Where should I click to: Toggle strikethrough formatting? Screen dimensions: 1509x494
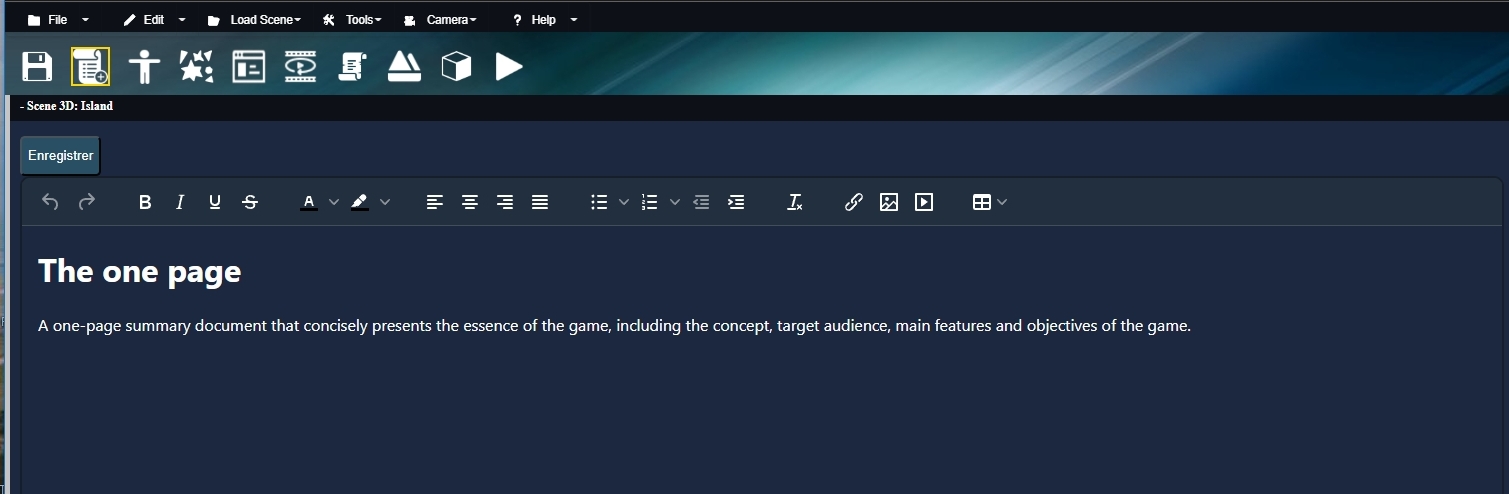tap(250, 202)
